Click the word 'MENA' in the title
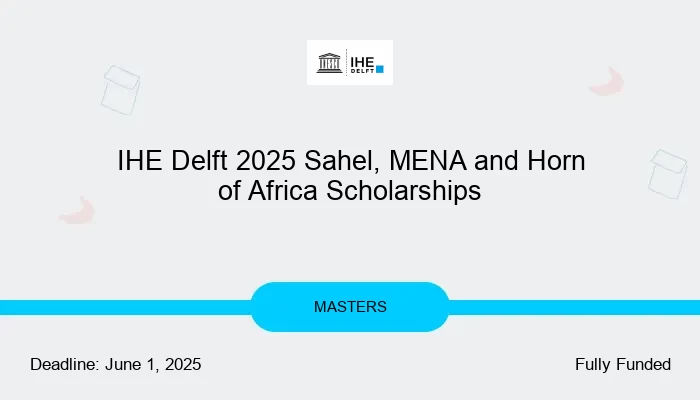 click(428, 160)
